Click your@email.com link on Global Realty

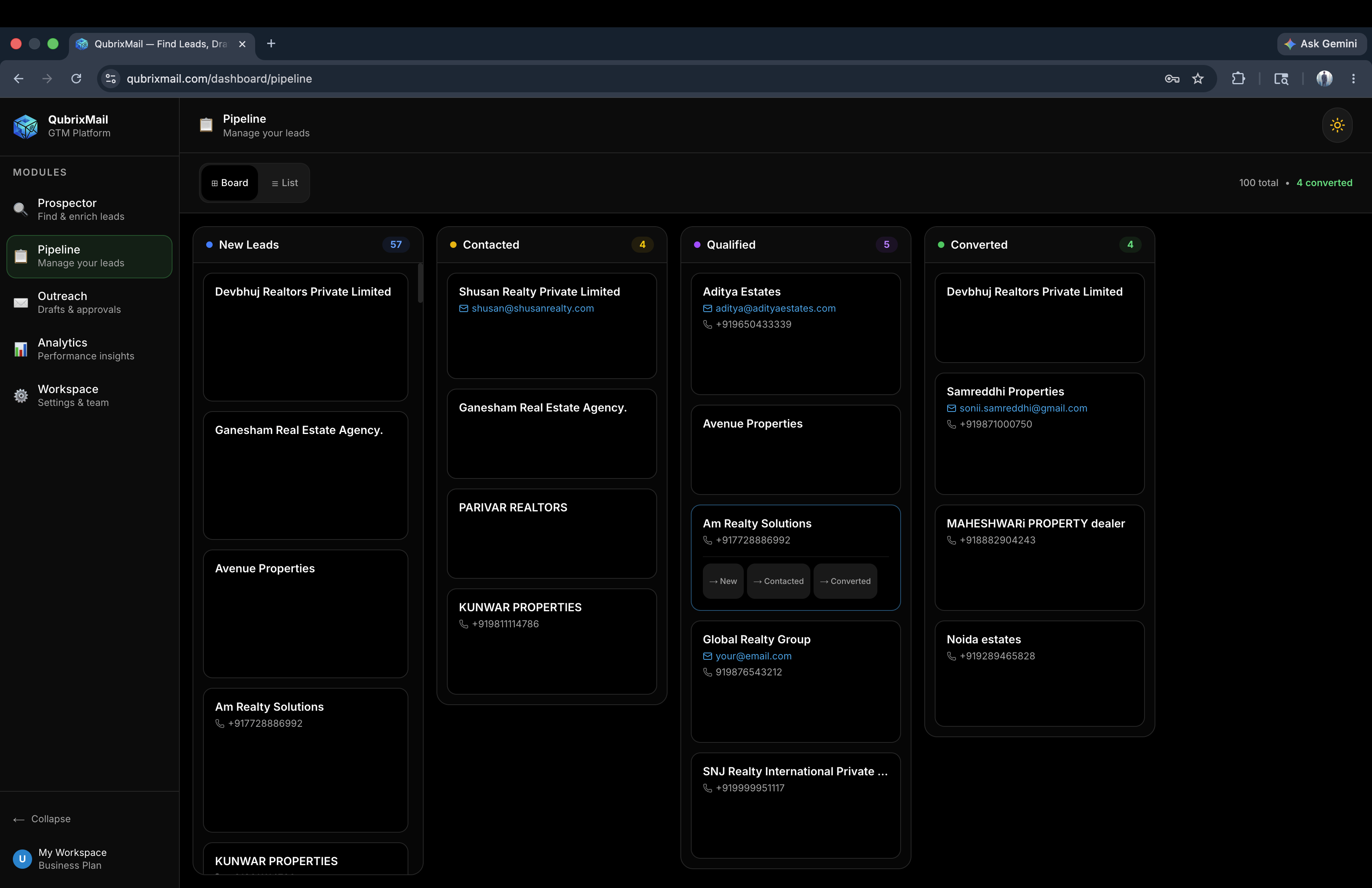click(753, 656)
